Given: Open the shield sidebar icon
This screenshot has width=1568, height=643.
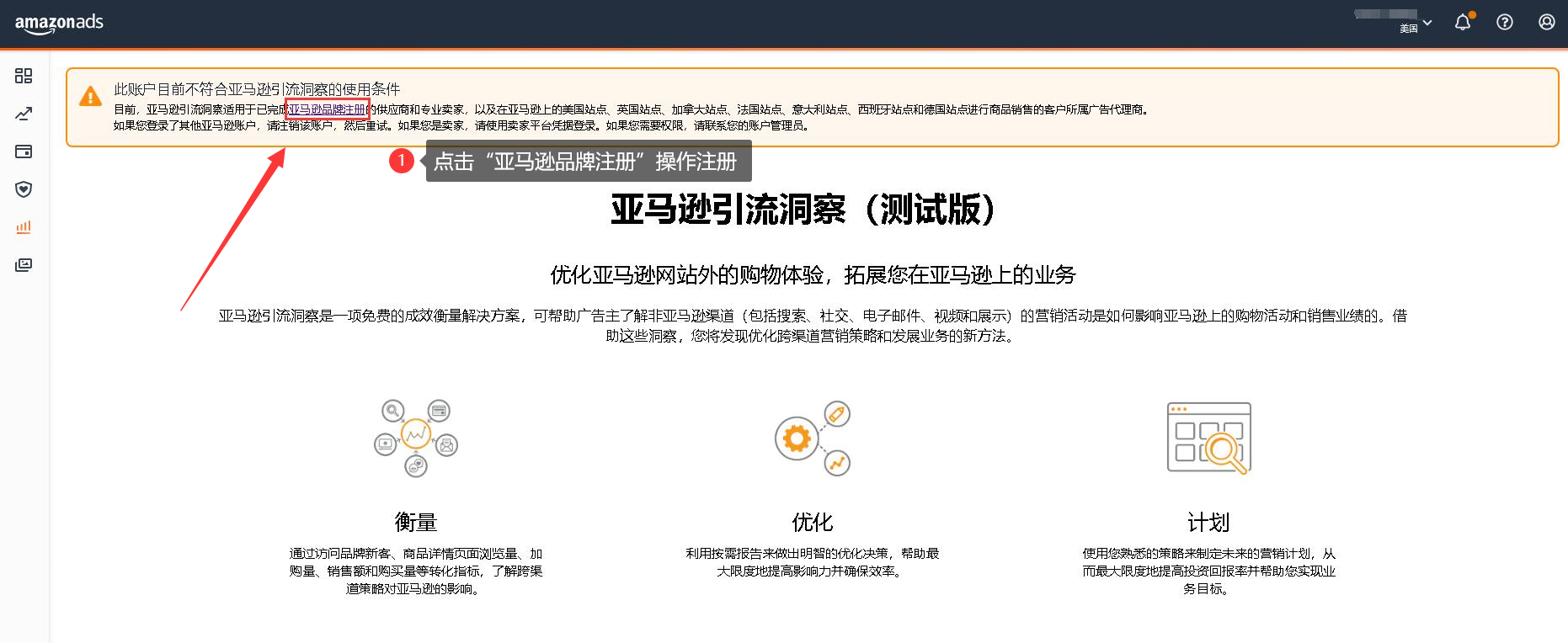Looking at the screenshot, I should coord(24,189).
